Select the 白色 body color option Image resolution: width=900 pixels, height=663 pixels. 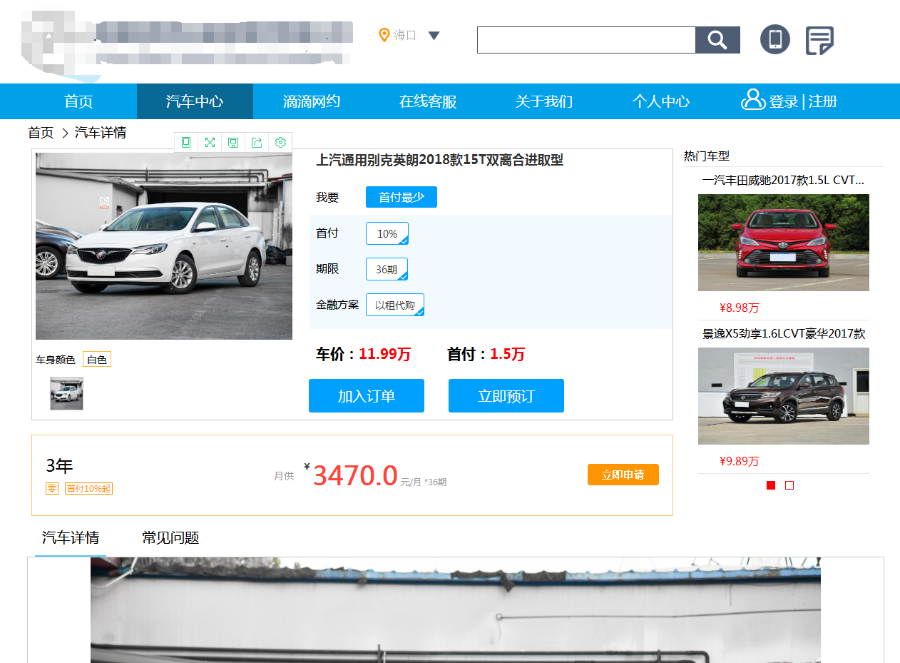(x=97, y=359)
